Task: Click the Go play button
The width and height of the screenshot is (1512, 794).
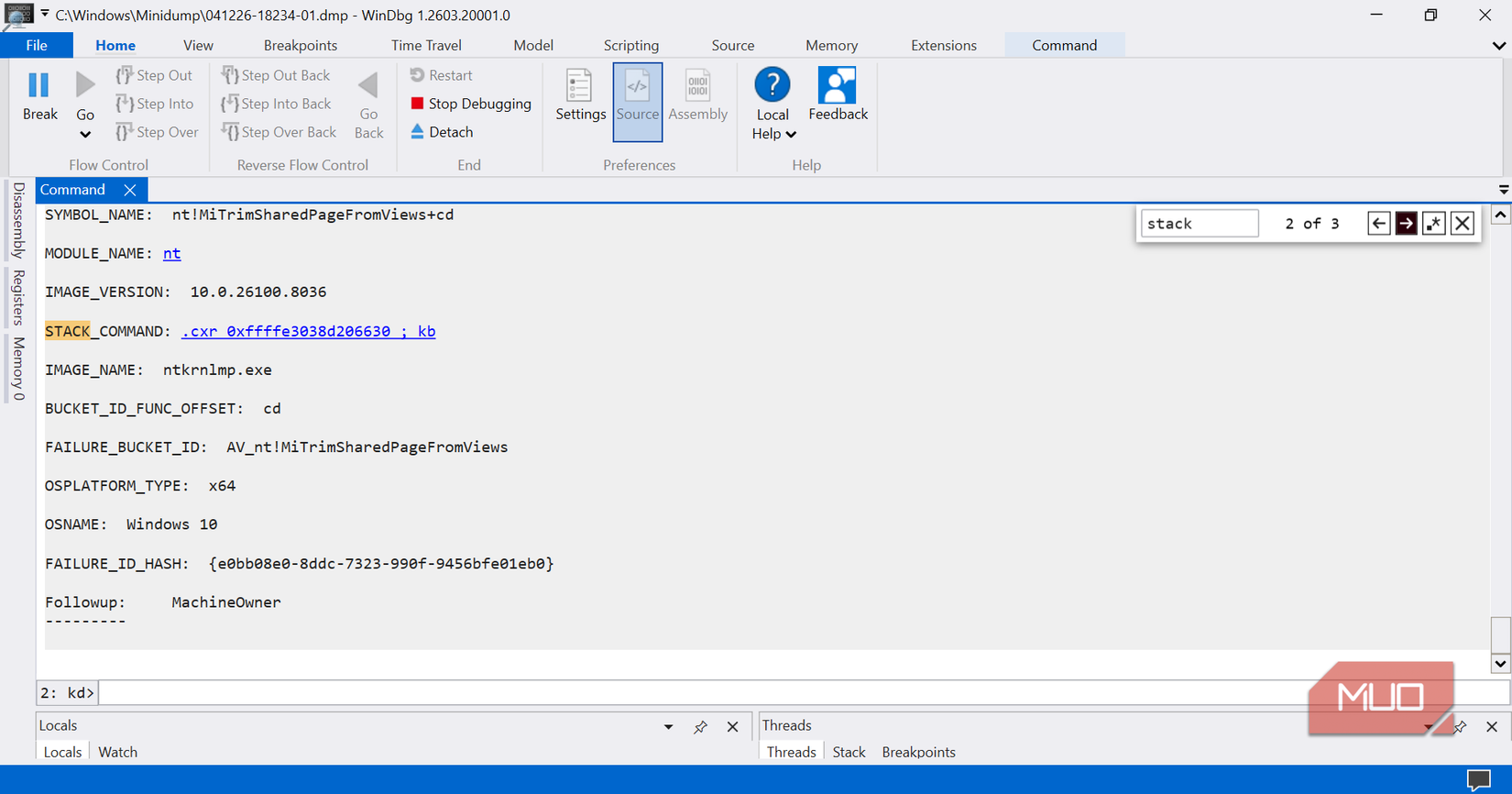Action: 85,85
